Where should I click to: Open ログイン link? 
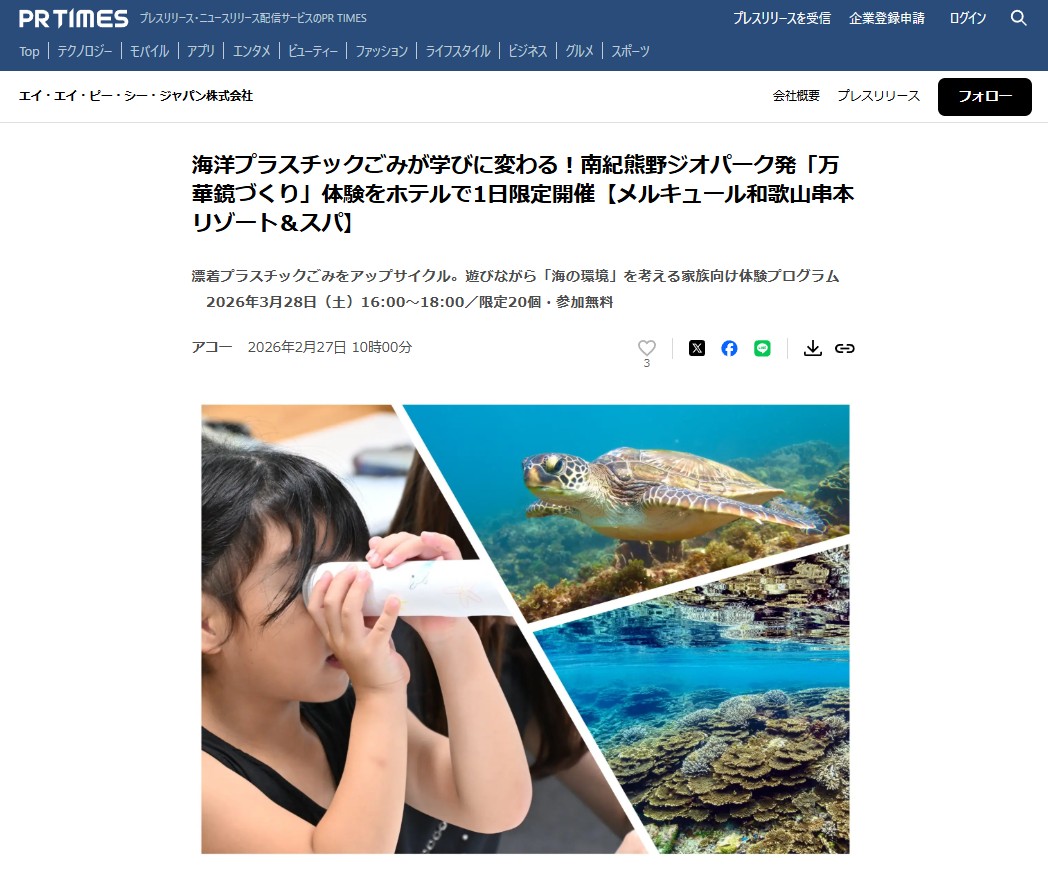point(968,18)
